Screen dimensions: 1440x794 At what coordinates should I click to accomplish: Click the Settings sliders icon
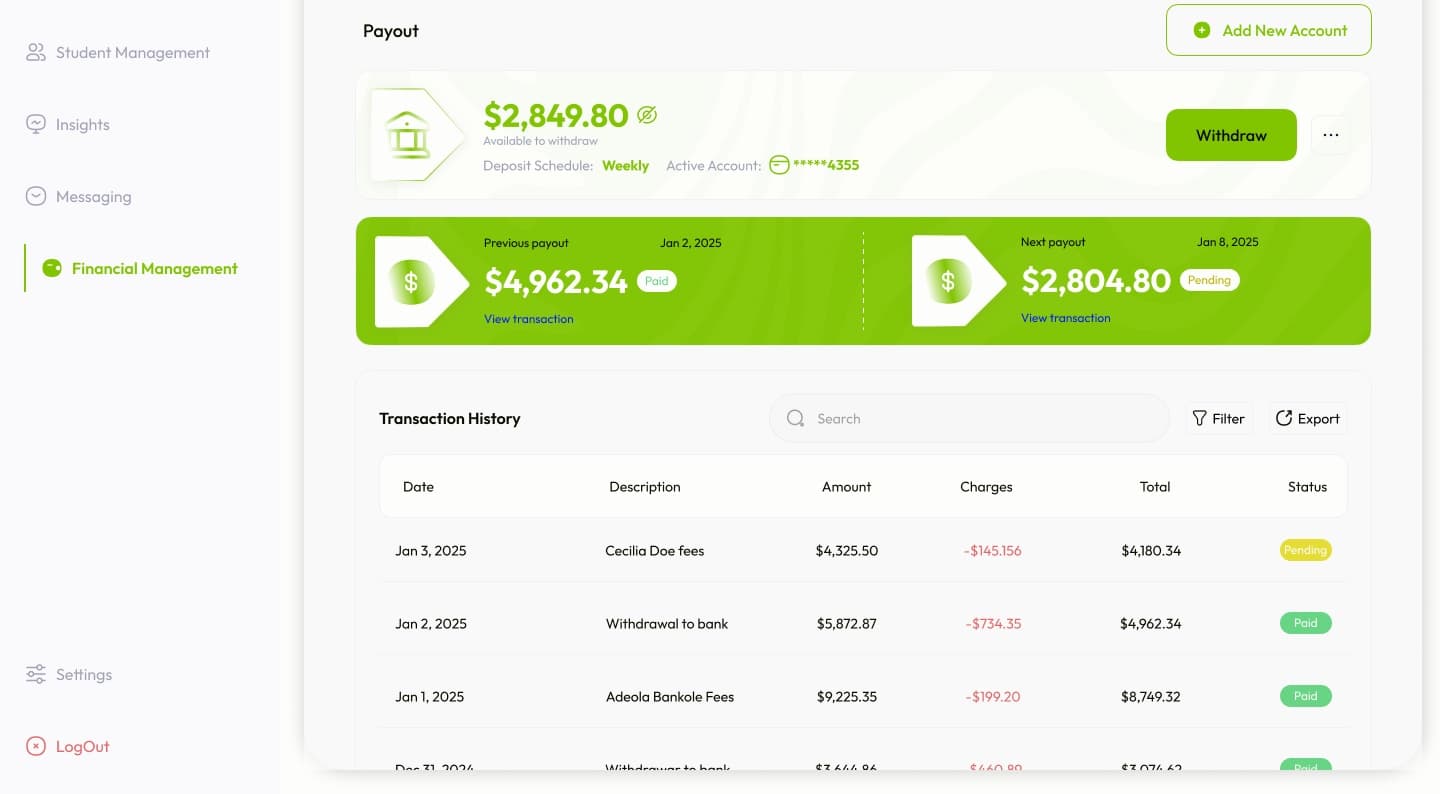tap(36, 674)
